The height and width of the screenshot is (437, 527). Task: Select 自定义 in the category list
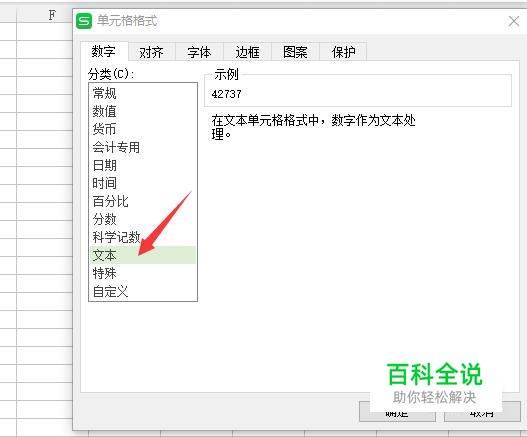pos(143,291)
